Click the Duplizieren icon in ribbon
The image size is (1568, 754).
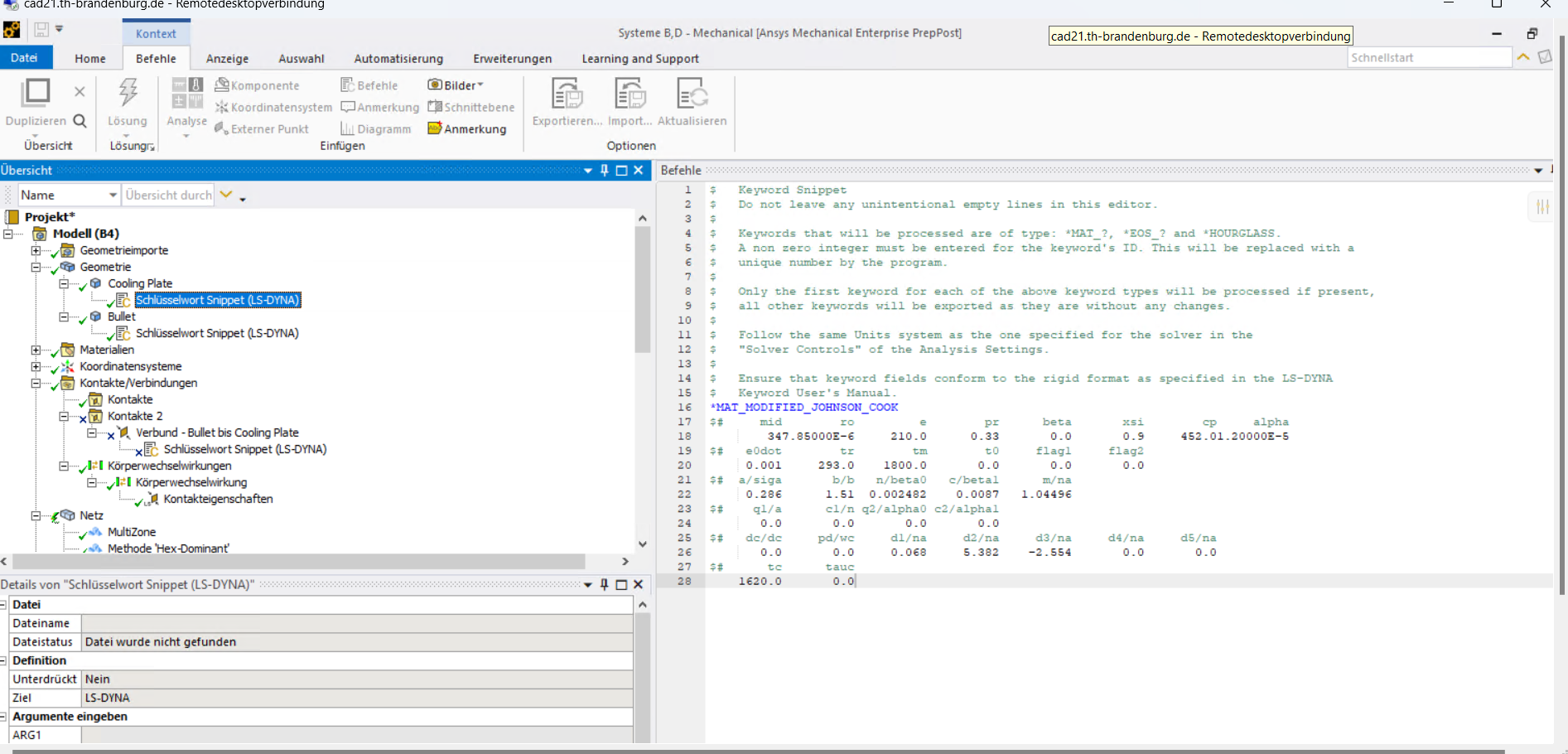tap(36, 93)
